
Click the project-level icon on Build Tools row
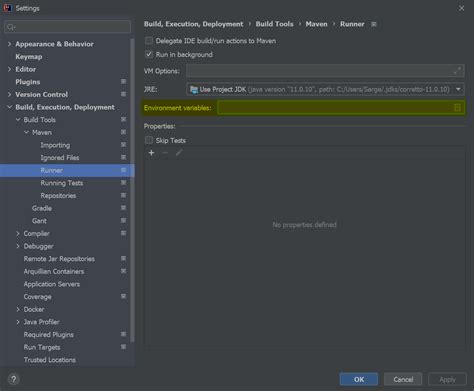coord(123,120)
